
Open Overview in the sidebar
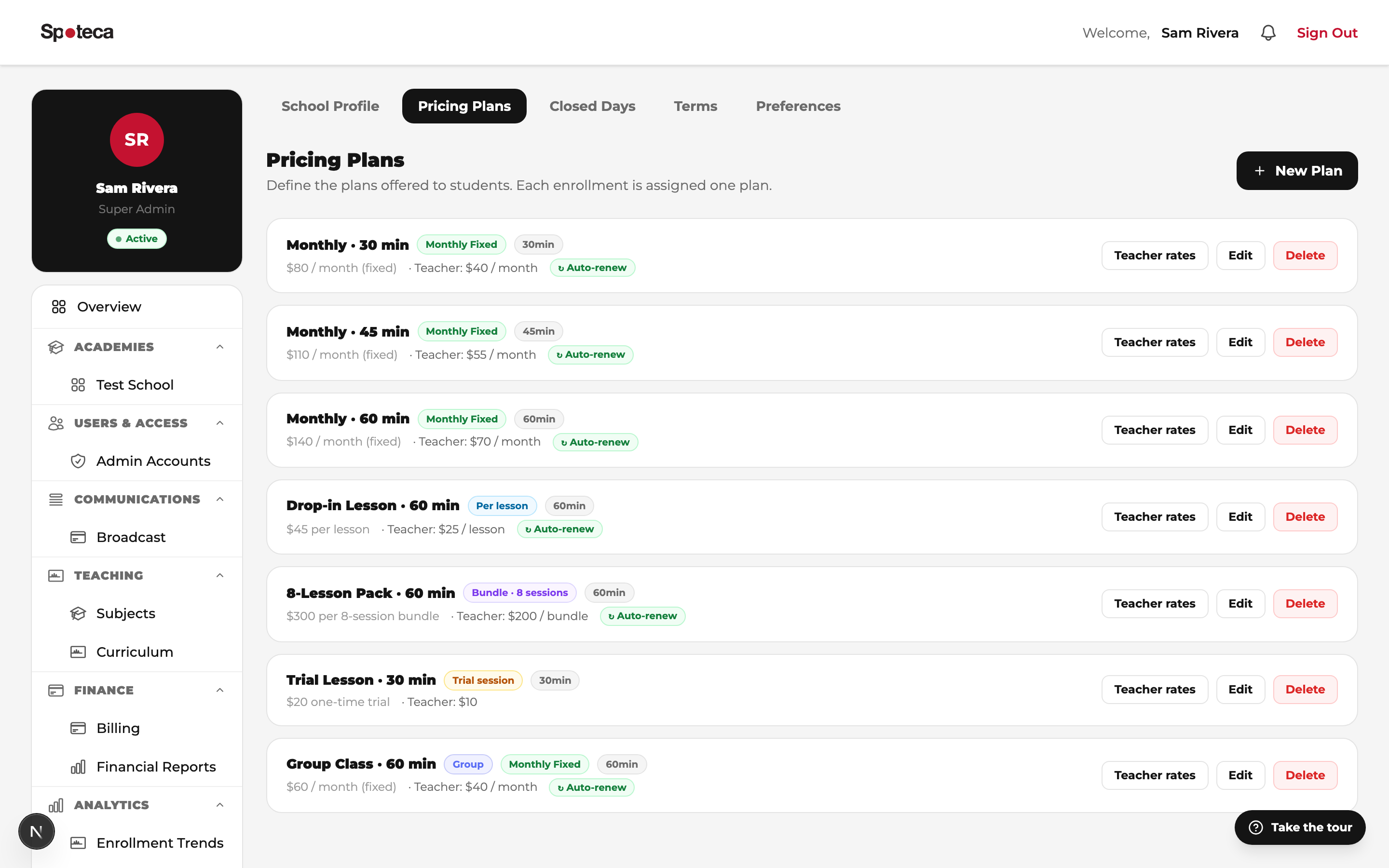pyautogui.click(x=136, y=307)
